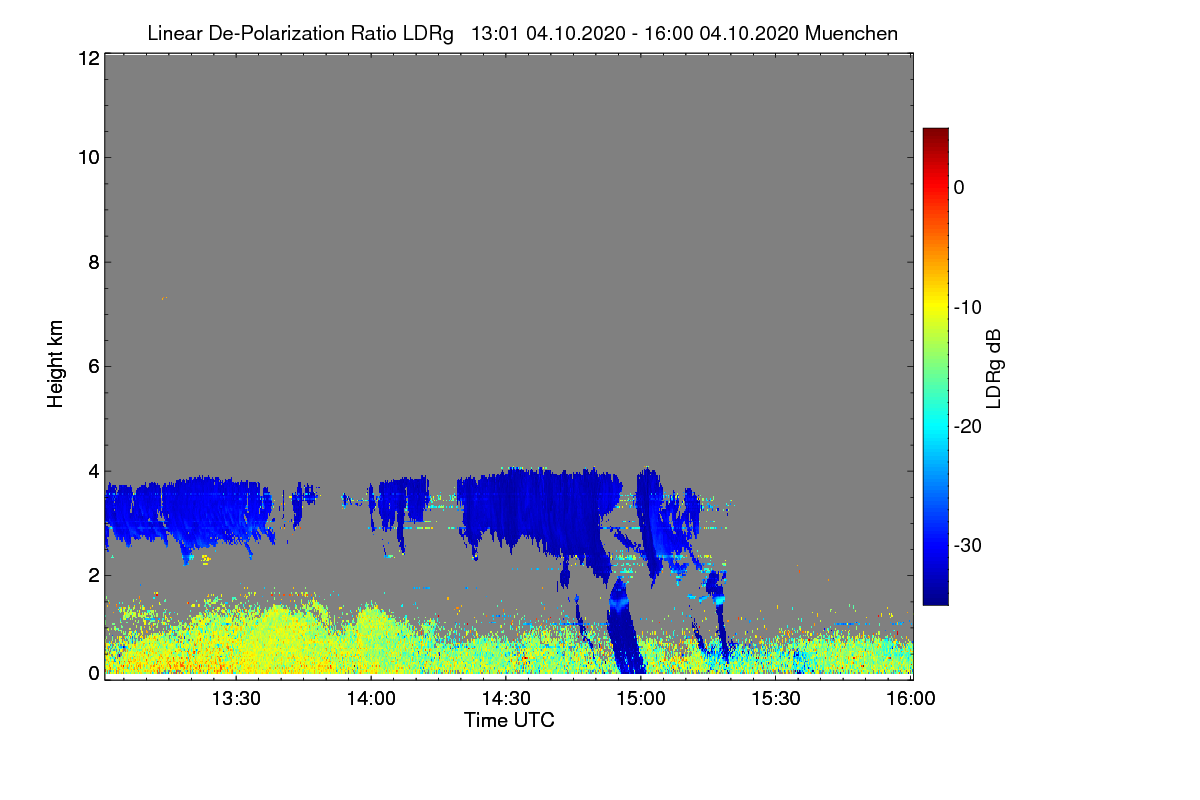
Task: Select the '14:00' time tick label
Action: pos(371,699)
